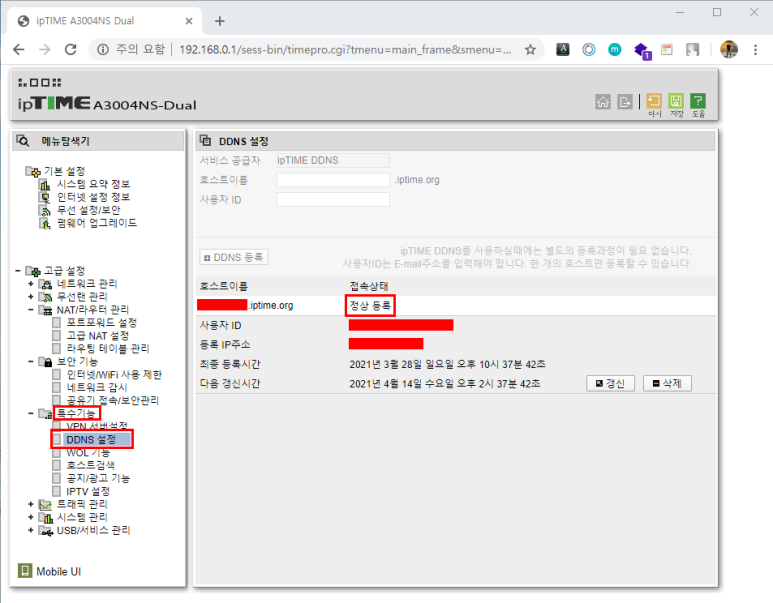Open 공유기 접속/보안관리 menu item
The image size is (773, 603).
tap(112, 400)
